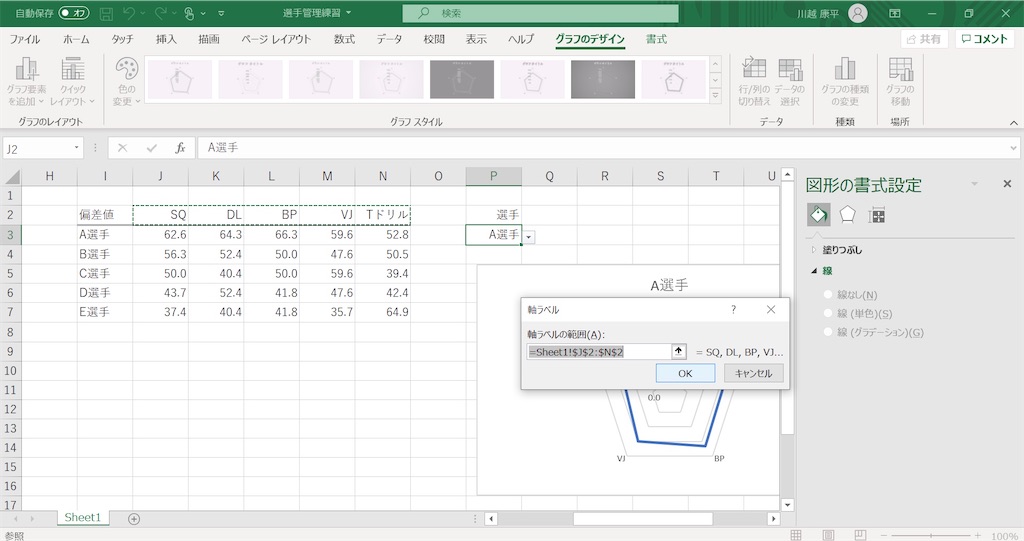Screen dimensions: 1024x541
Task: Click キャンセル in the 軸ラベル dialog
Action: [754, 373]
